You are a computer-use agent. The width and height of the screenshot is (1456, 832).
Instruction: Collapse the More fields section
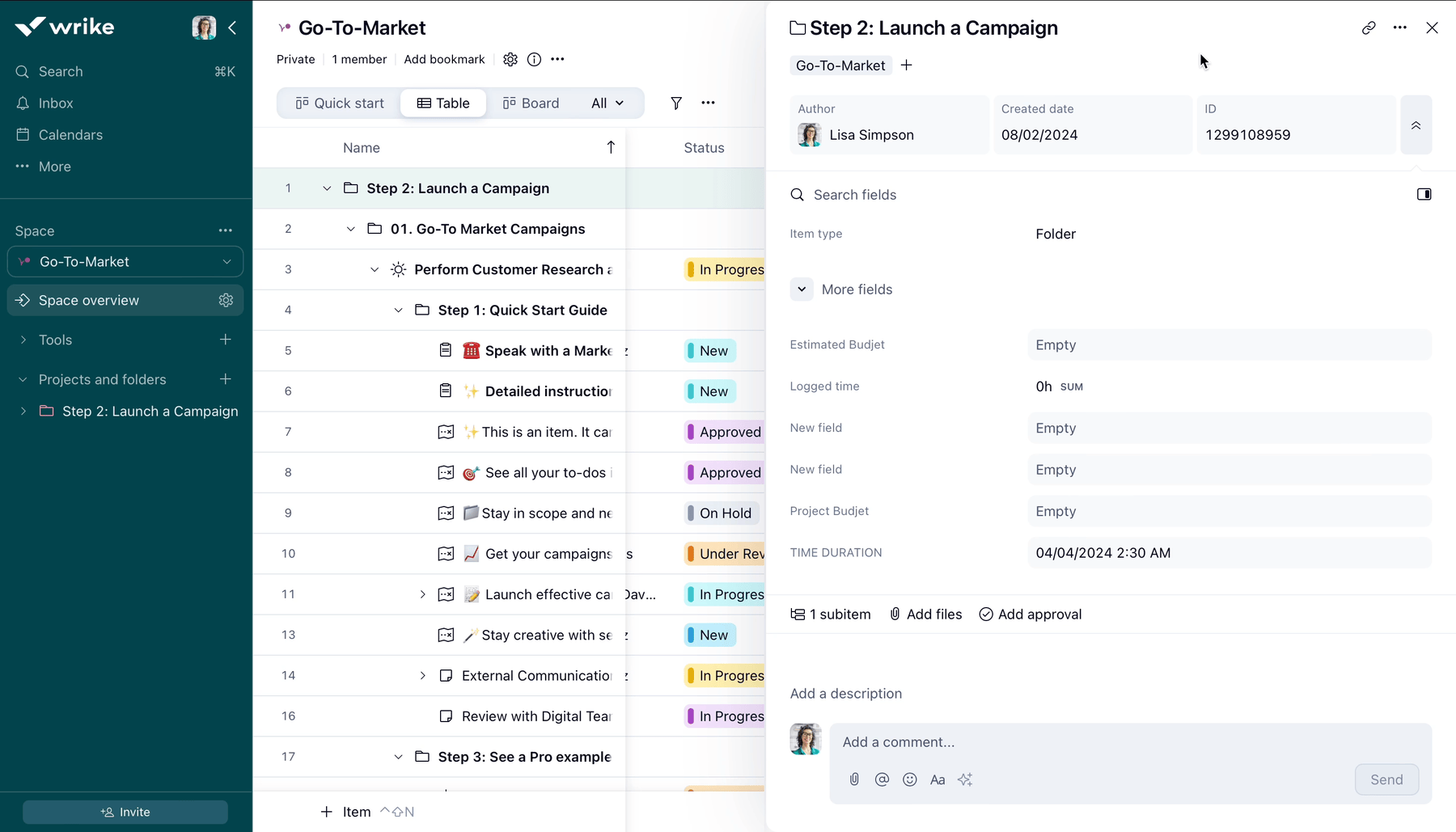coord(802,289)
